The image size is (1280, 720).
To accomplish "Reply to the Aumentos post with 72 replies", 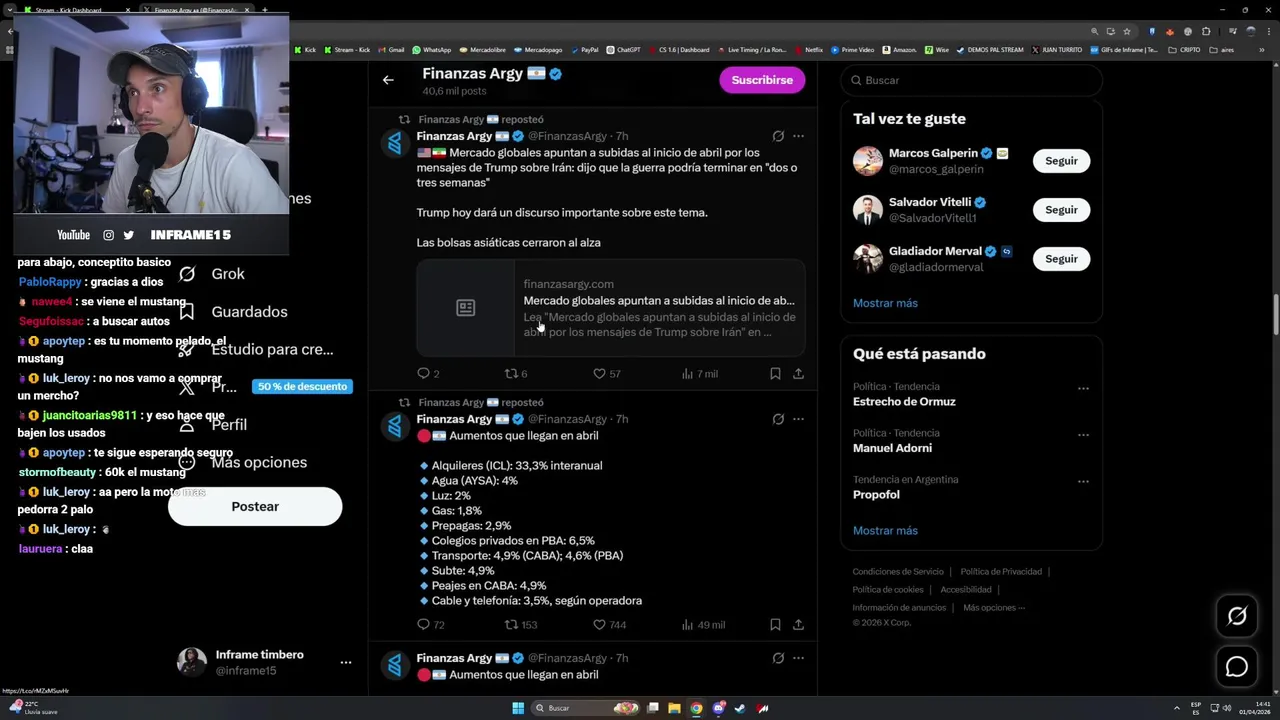I will click(430, 625).
